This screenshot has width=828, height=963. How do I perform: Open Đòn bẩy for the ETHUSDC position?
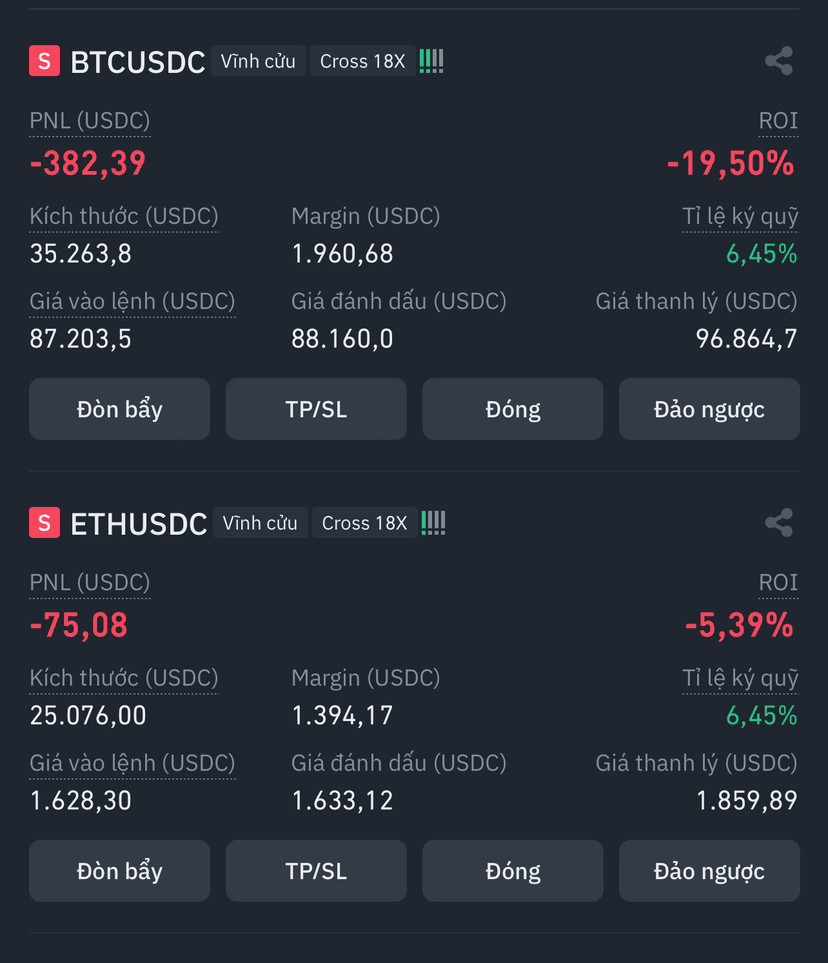(120, 871)
